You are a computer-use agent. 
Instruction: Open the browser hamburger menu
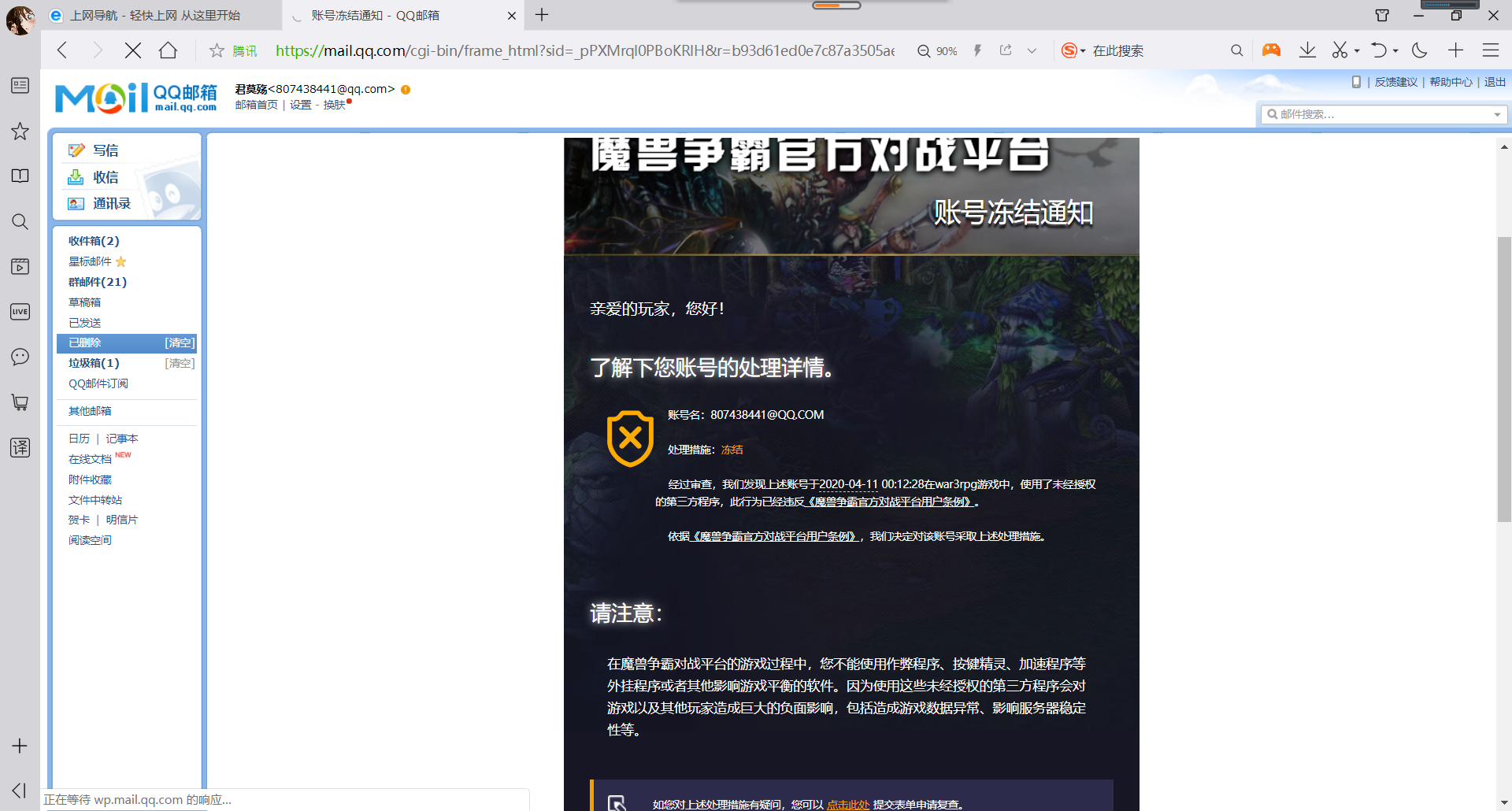coord(1490,50)
